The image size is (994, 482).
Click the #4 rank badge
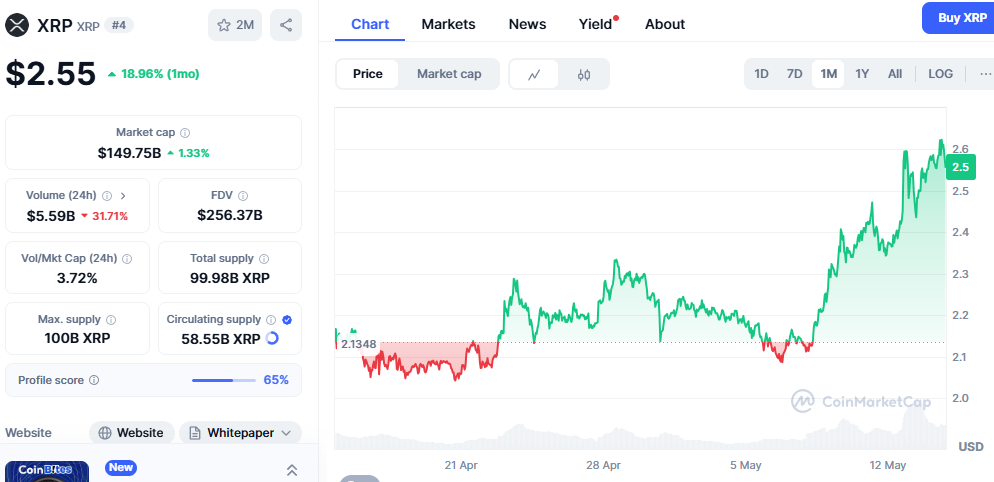(x=119, y=25)
